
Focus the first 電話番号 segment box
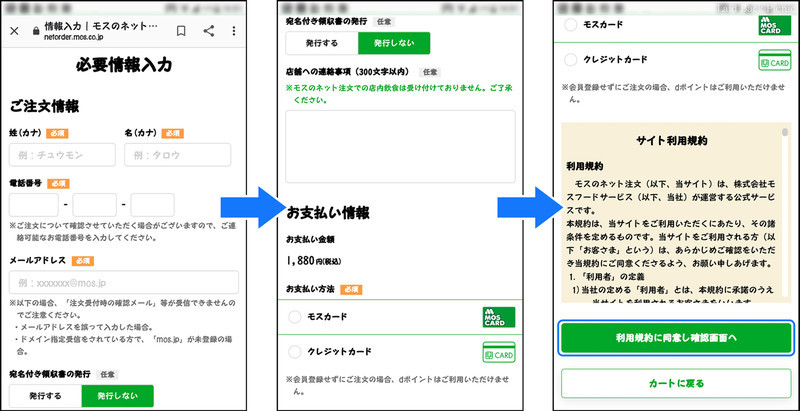34,205
